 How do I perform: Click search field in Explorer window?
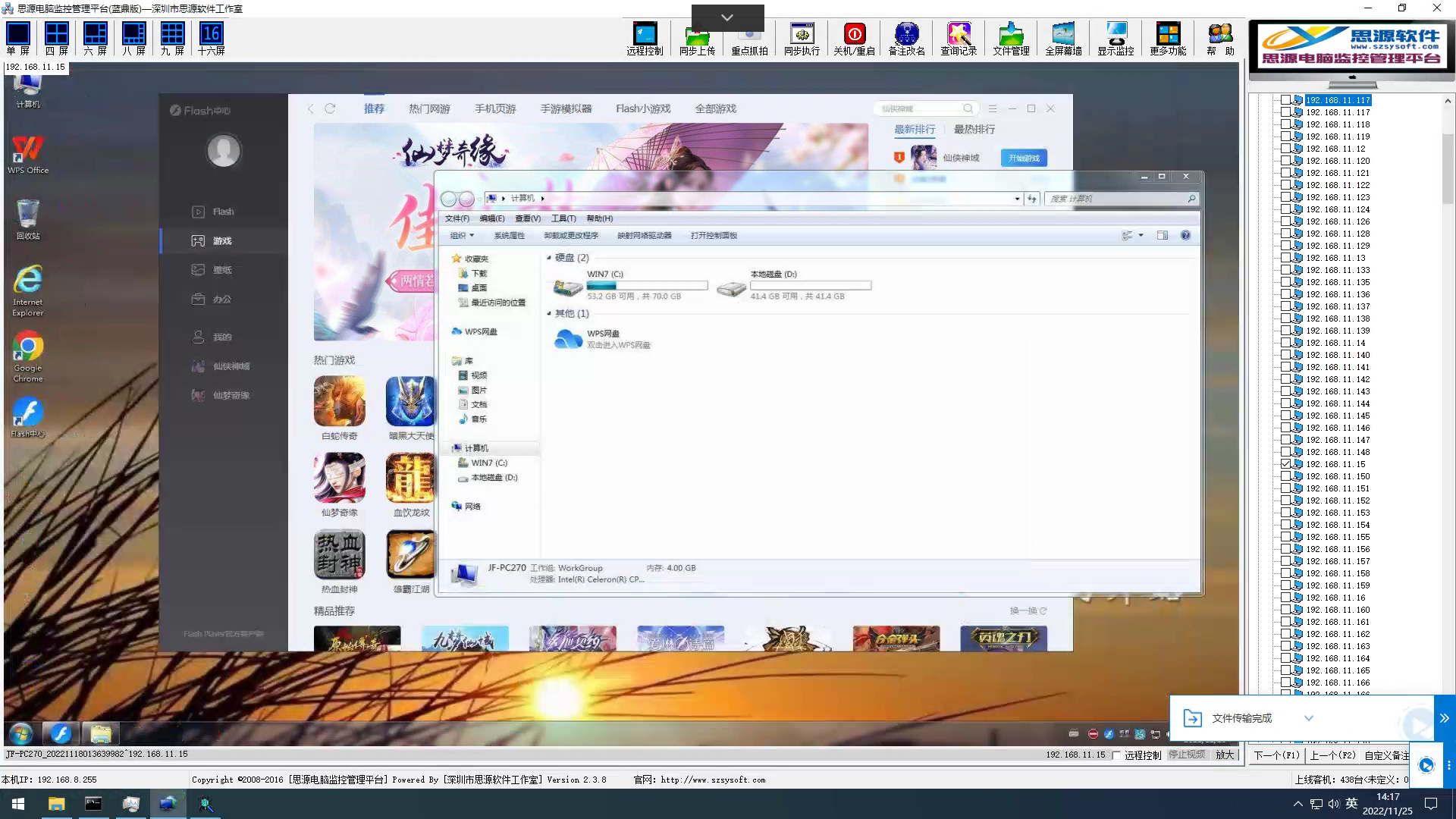point(1123,199)
